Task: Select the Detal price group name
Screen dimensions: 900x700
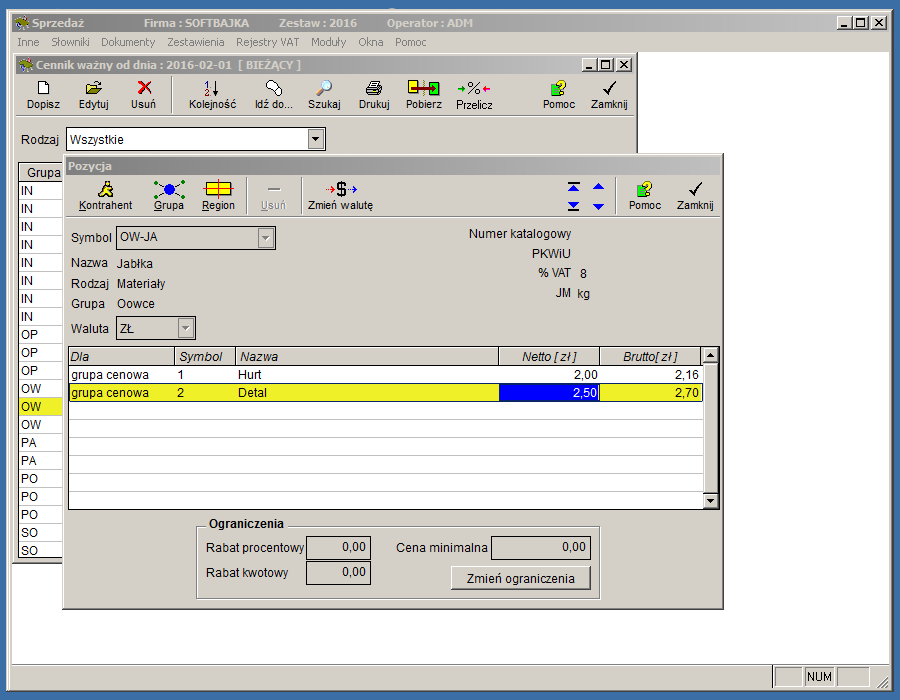Action: click(x=252, y=393)
